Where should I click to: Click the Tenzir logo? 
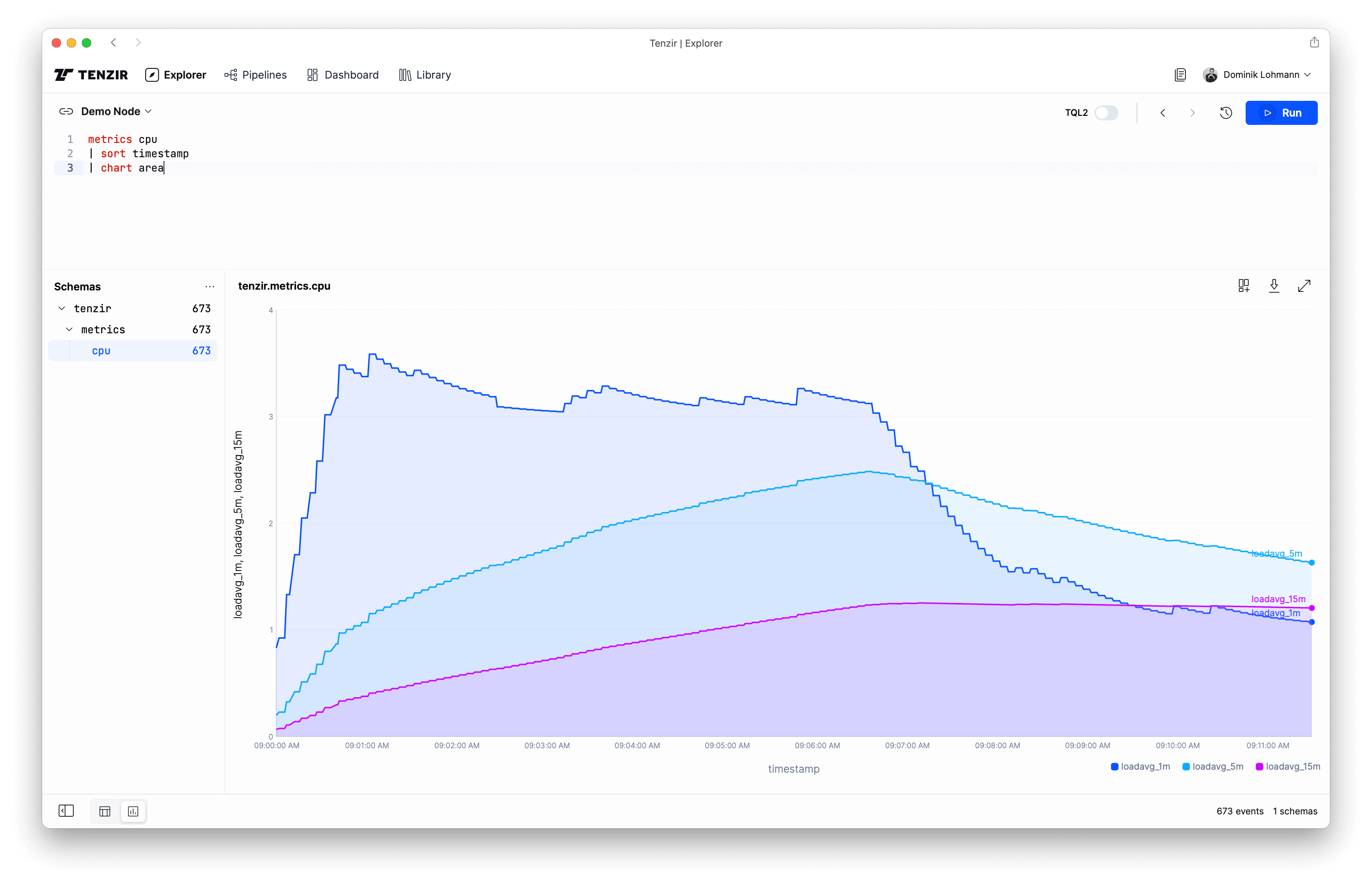click(91, 74)
